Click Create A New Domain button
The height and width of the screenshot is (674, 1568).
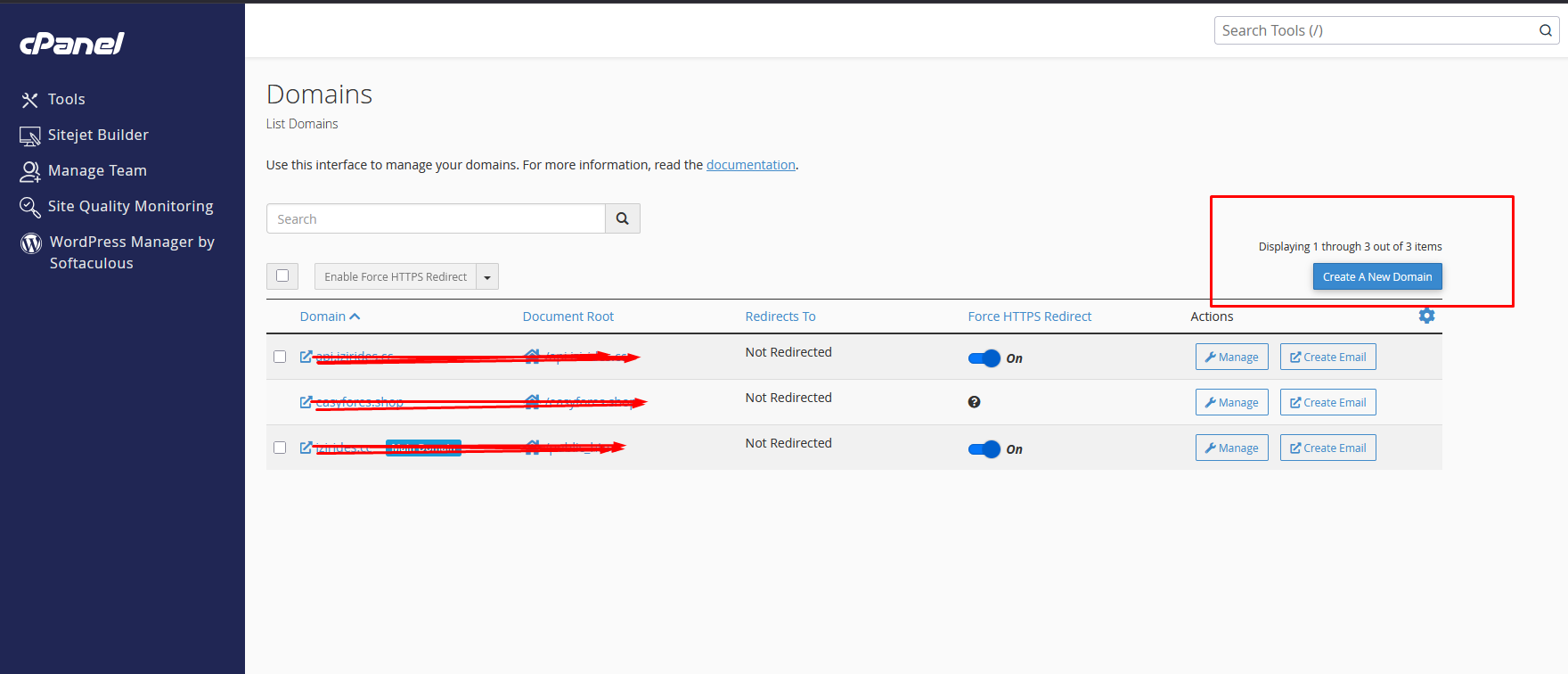pyautogui.click(x=1376, y=276)
